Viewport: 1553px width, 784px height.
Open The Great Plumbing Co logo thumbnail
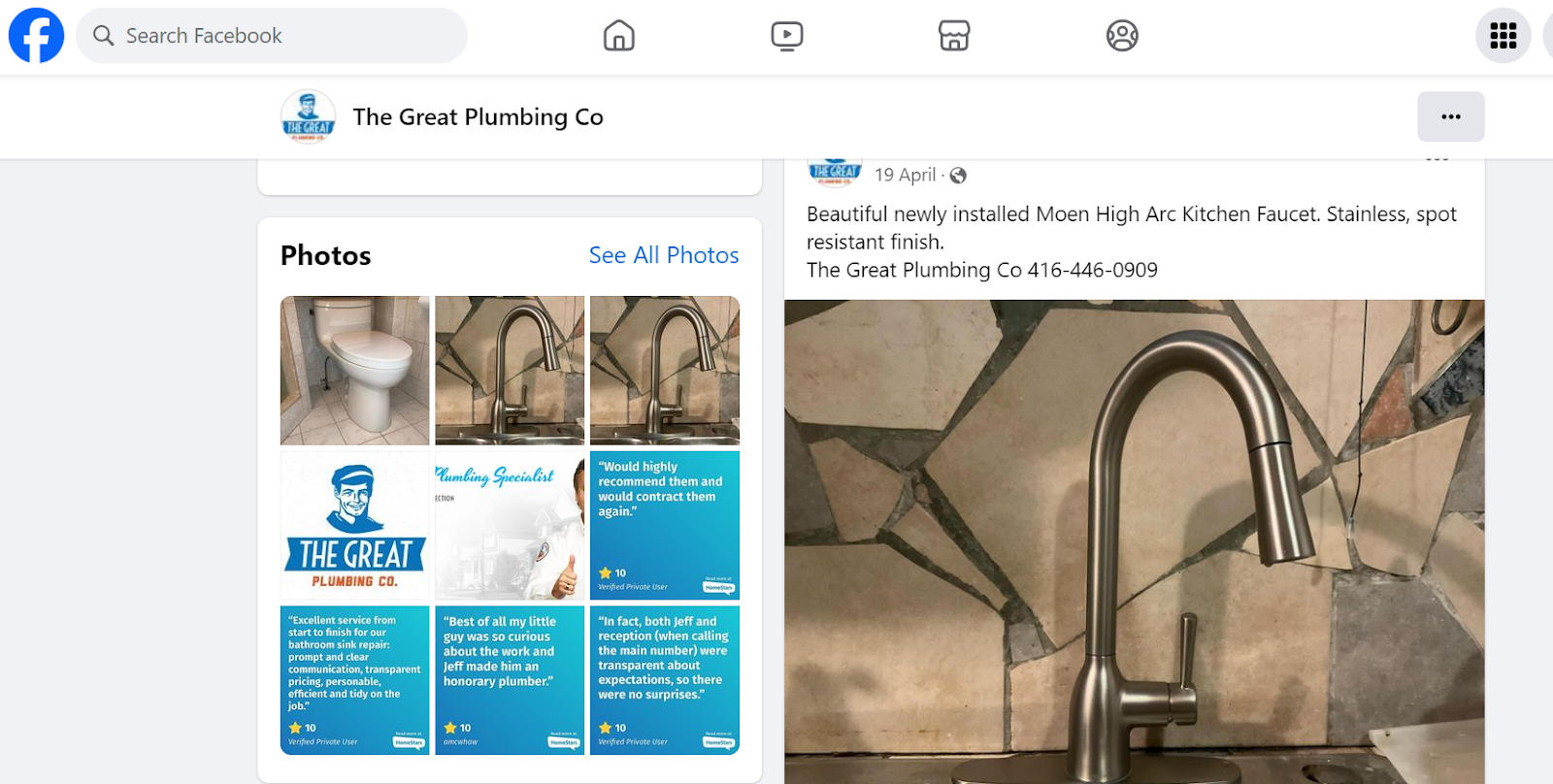[355, 525]
